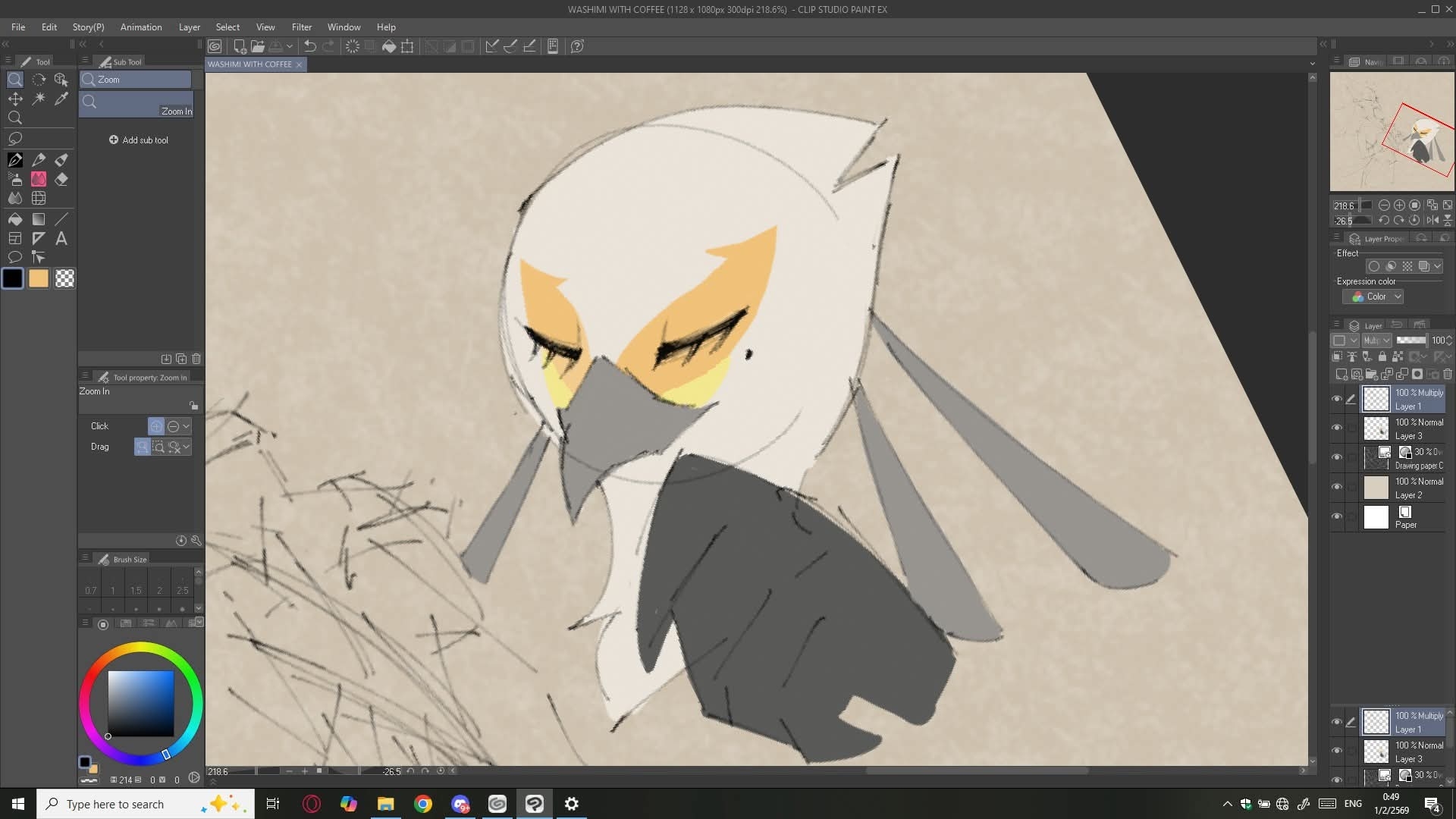Image resolution: width=1456 pixels, height=819 pixels.
Task: Select the Fill bucket tool
Action: coord(14,219)
